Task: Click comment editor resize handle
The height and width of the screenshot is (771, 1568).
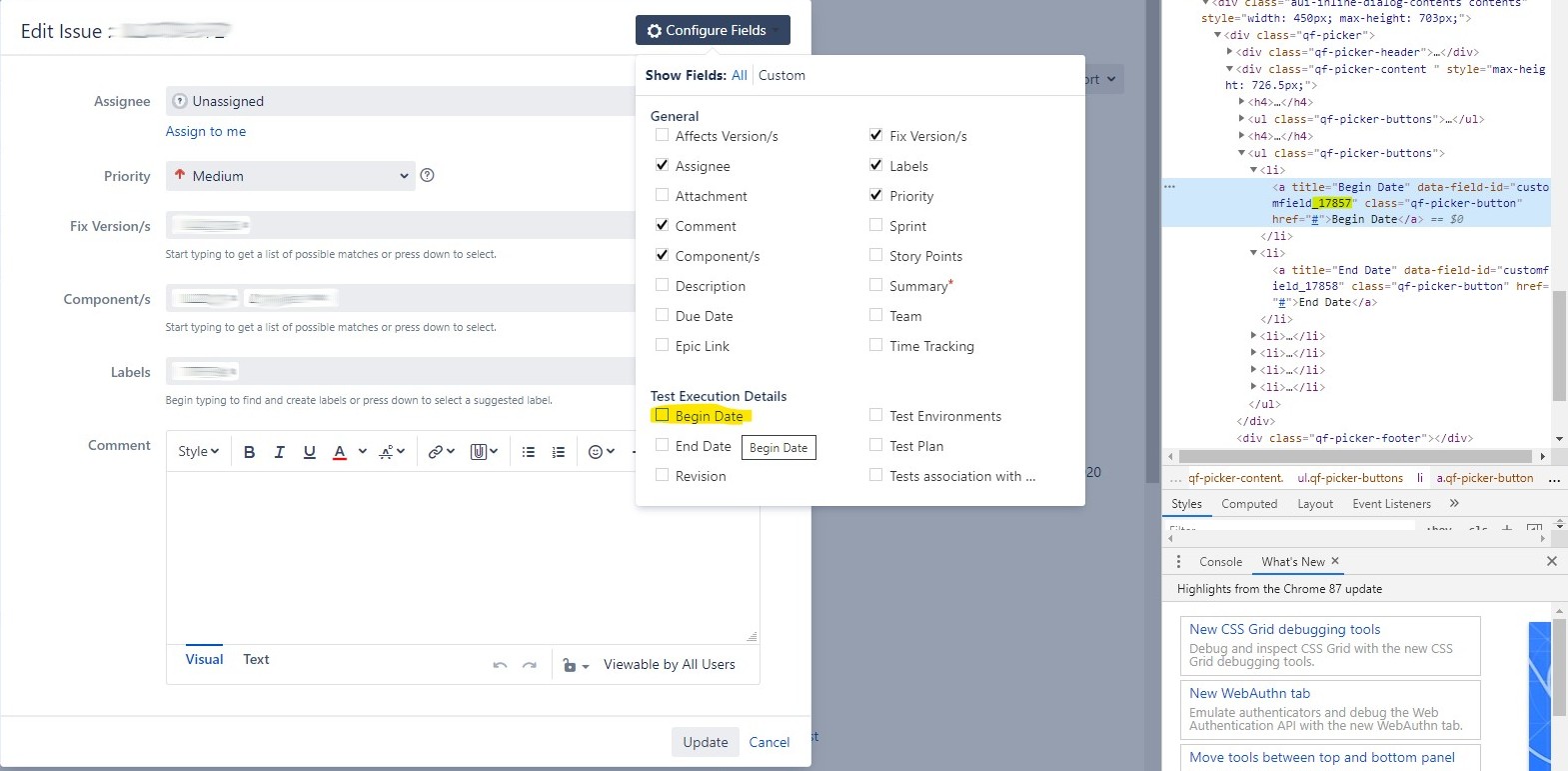Action: (x=752, y=636)
